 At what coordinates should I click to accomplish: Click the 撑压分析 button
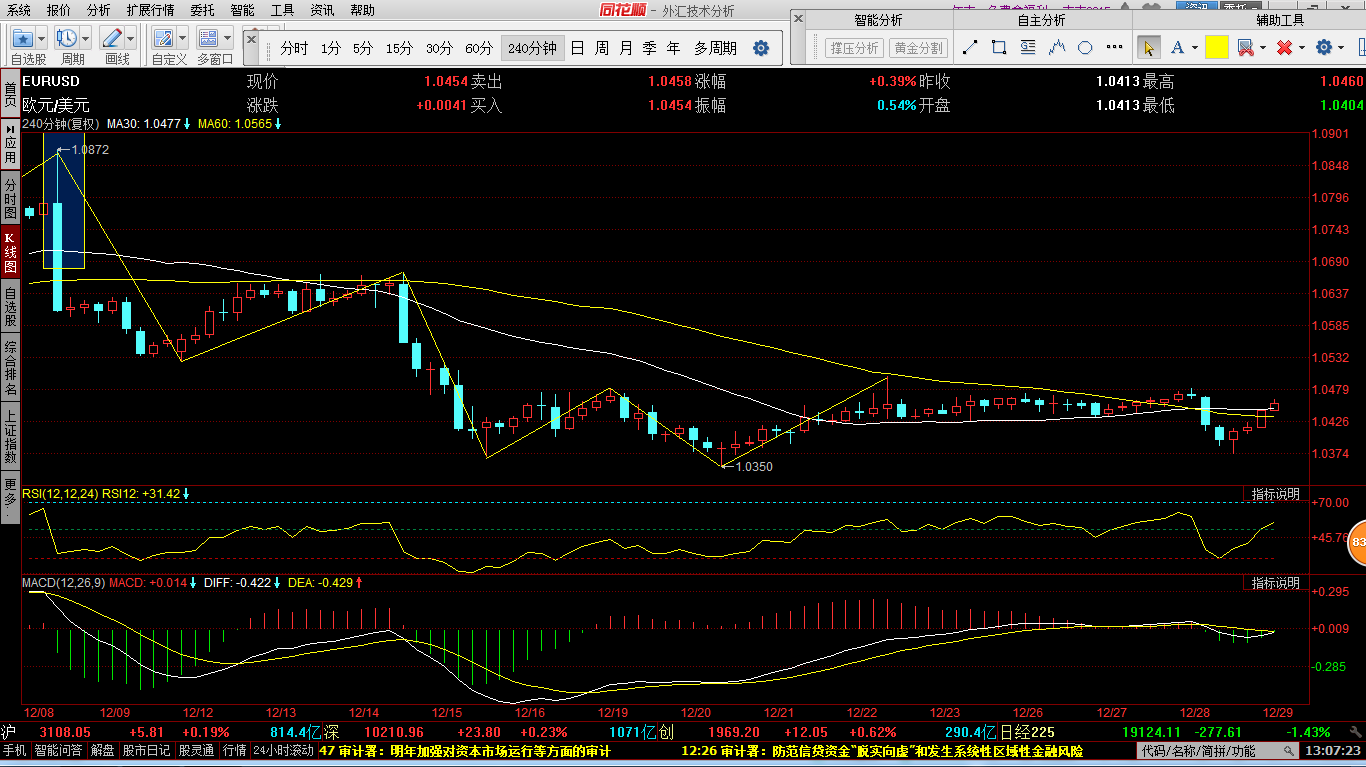855,48
